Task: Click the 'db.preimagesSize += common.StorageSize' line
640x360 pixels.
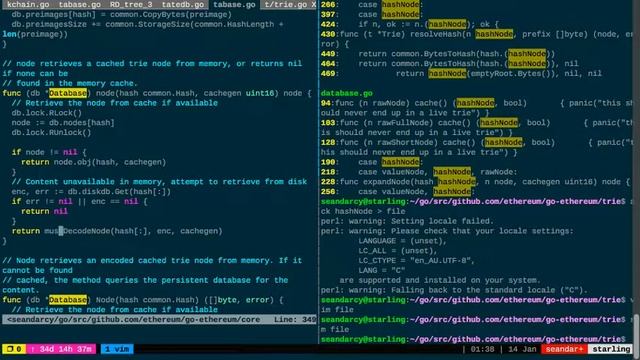Action: point(147,24)
